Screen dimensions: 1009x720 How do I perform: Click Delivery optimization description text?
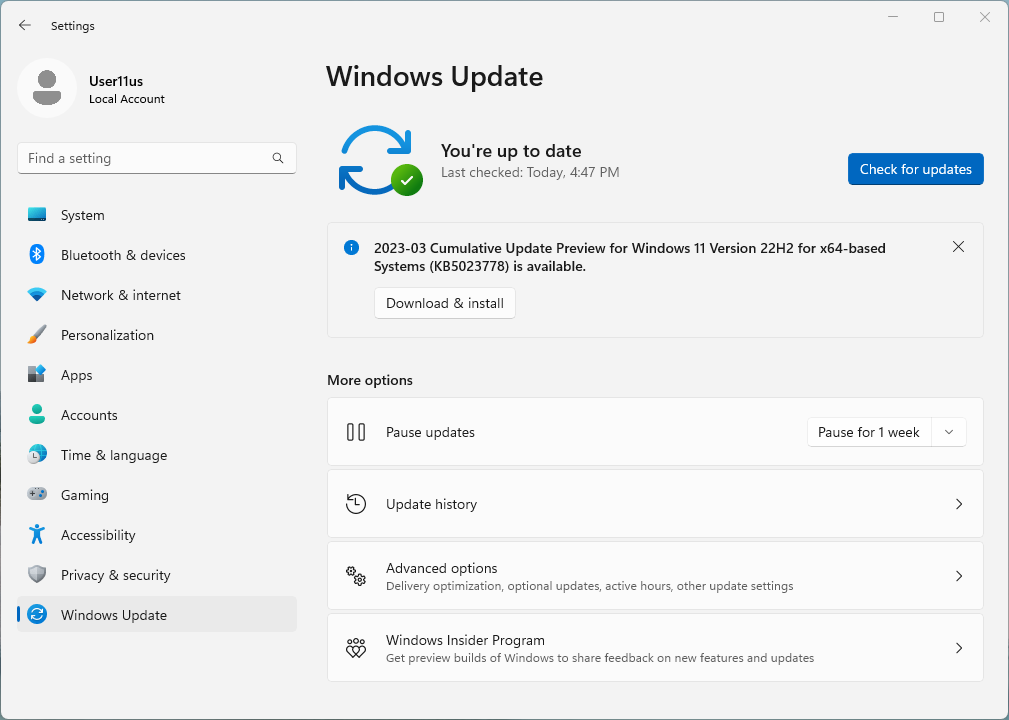[589, 586]
